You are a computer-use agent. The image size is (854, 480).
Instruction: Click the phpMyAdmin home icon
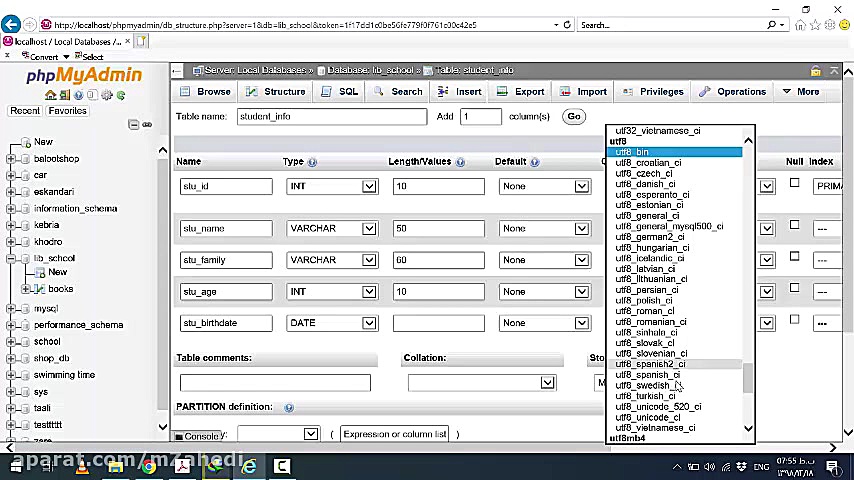[x=50, y=95]
